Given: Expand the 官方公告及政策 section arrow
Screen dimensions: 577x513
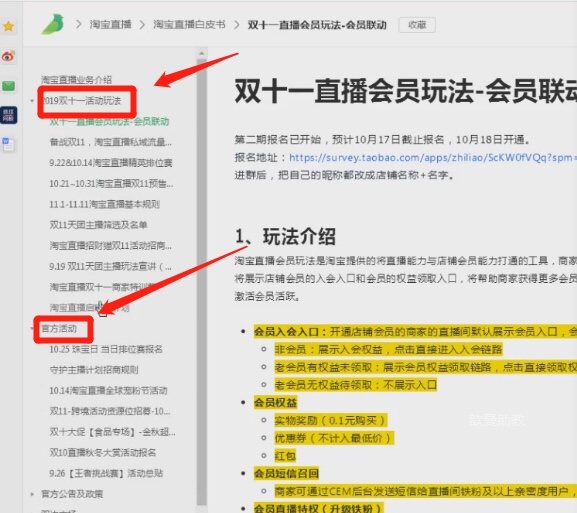Looking at the screenshot, I should pos(32,494).
